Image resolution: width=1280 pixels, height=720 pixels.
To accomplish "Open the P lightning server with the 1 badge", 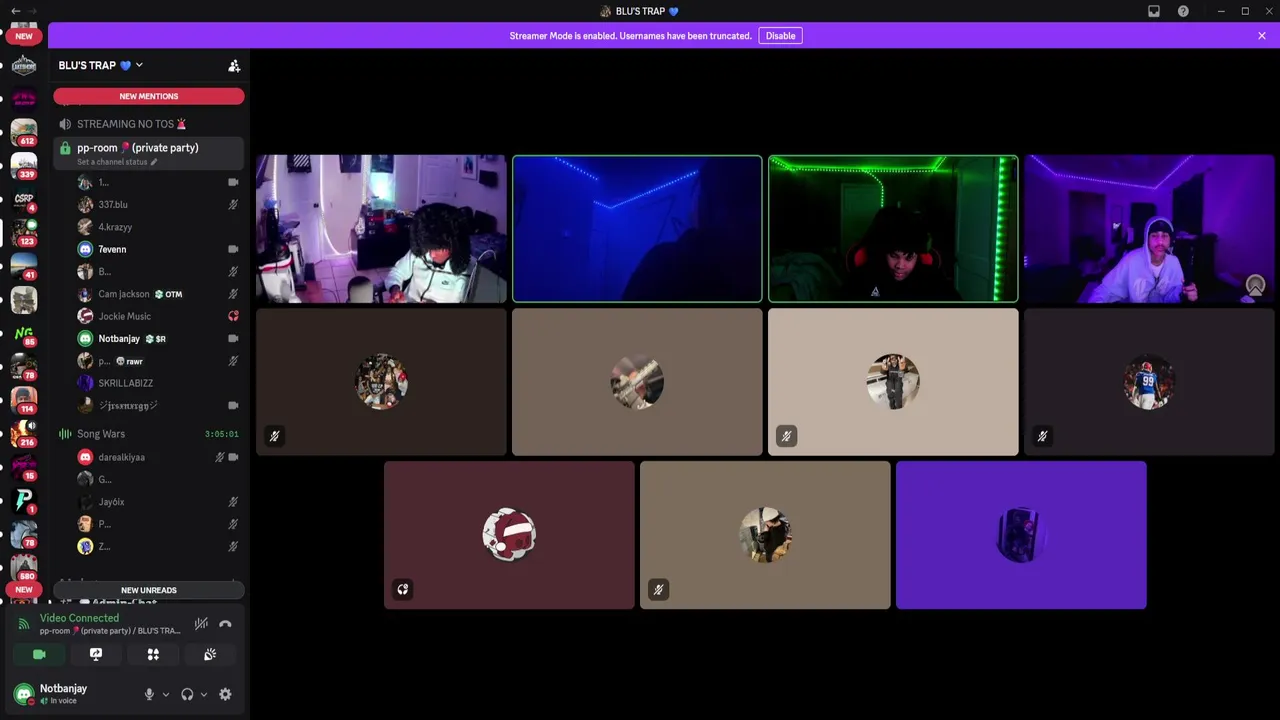I will coord(24,501).
